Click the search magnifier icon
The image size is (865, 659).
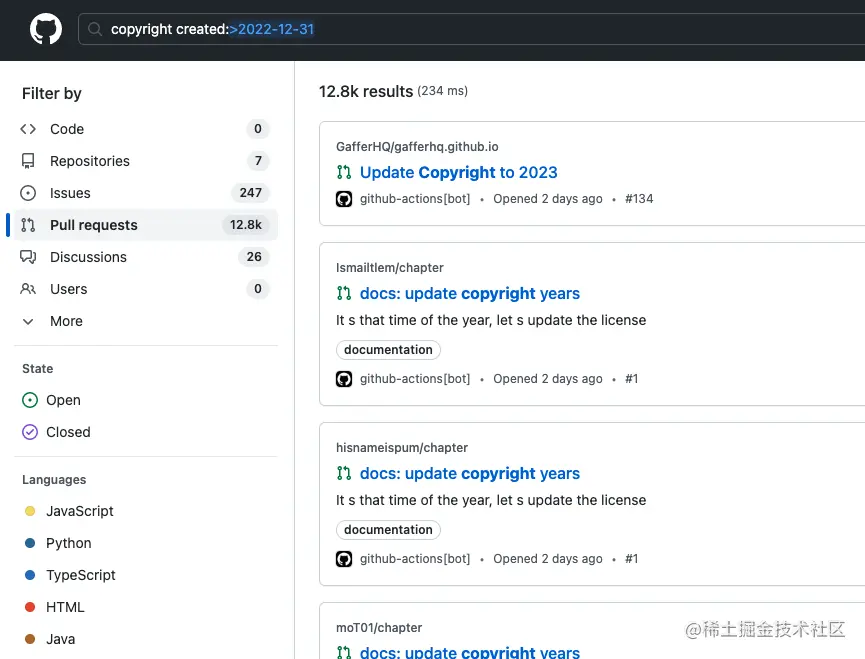coord(95,29)
